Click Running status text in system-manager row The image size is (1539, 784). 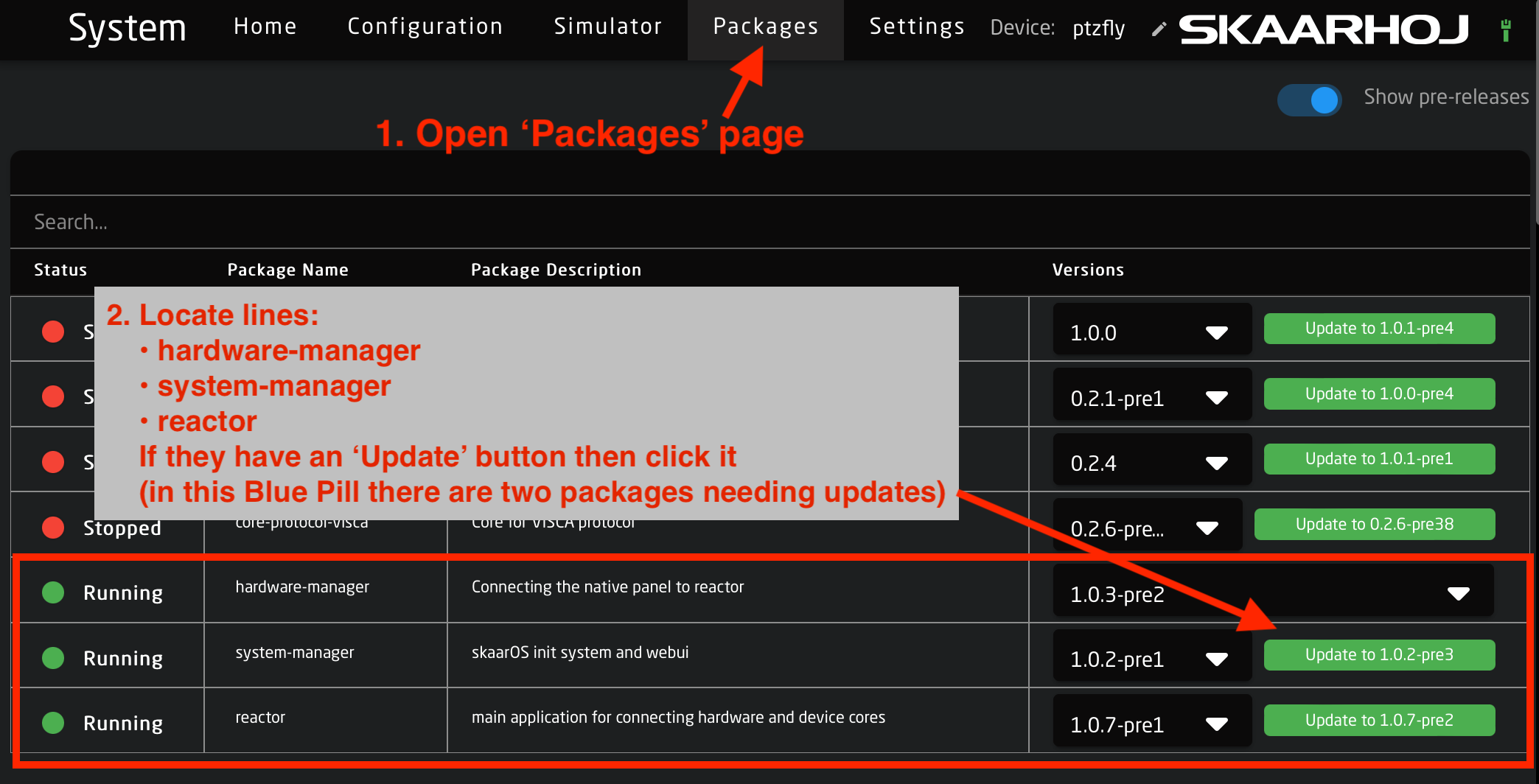[123, 659]
